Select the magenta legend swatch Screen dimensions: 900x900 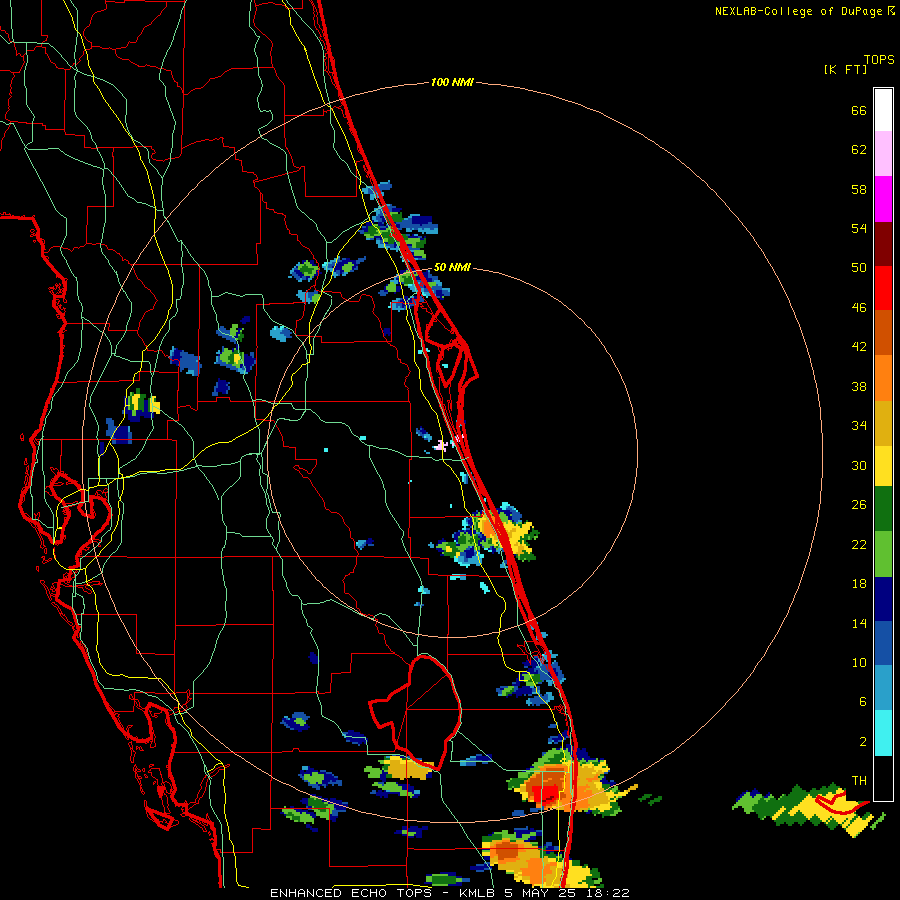coord(883,199)
